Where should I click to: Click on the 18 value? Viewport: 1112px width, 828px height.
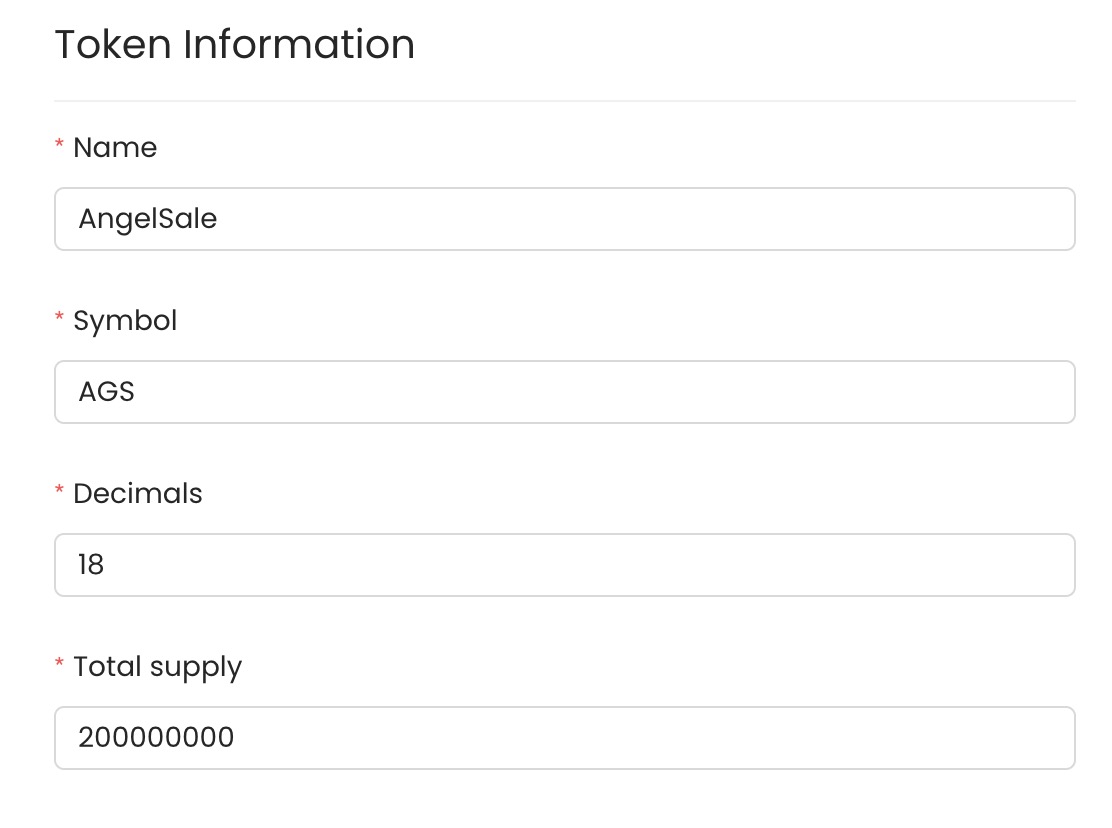click(91, 565)
